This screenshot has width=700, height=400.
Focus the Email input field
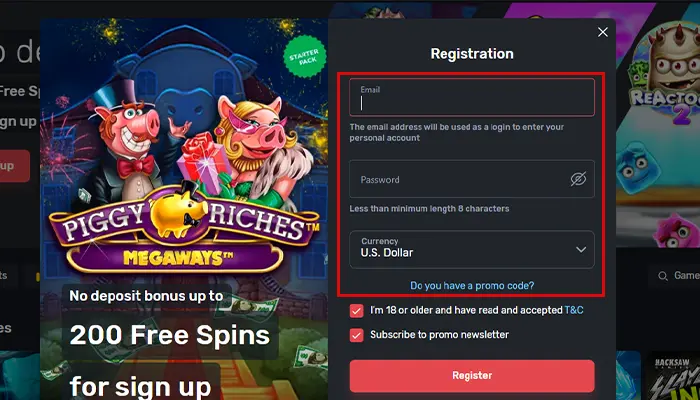click(471, 97)
